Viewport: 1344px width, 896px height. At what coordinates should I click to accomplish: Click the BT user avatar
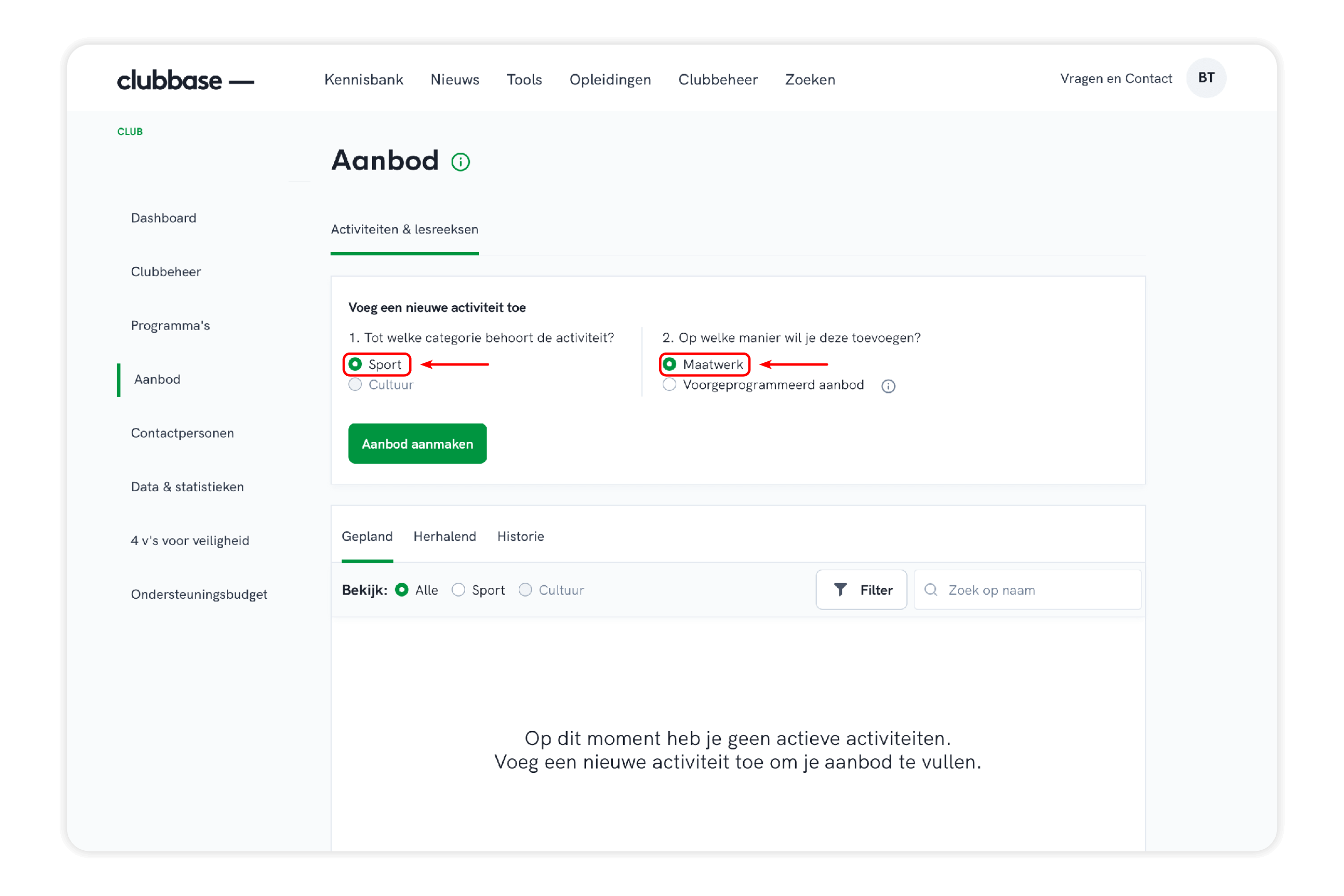click(x=1206, y=78)
